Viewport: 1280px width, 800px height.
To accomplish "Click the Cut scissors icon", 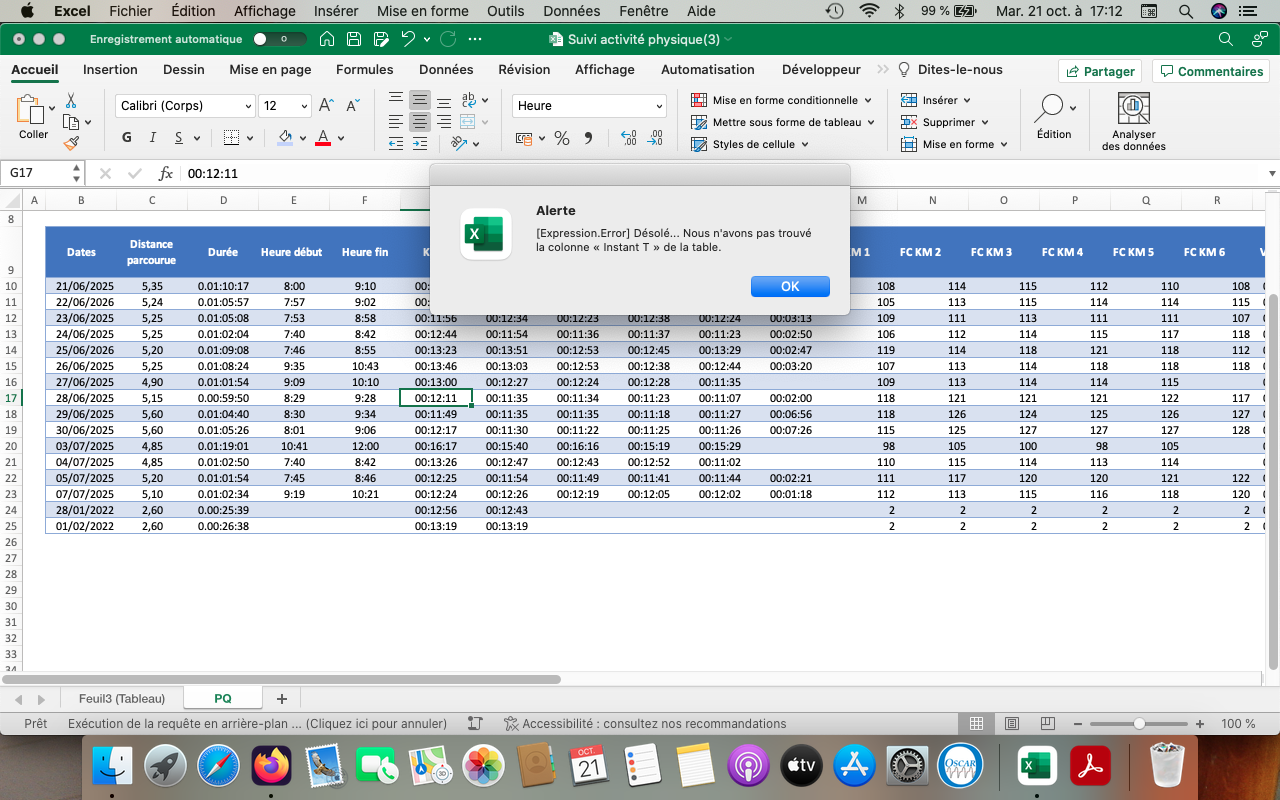I will 71,101.
